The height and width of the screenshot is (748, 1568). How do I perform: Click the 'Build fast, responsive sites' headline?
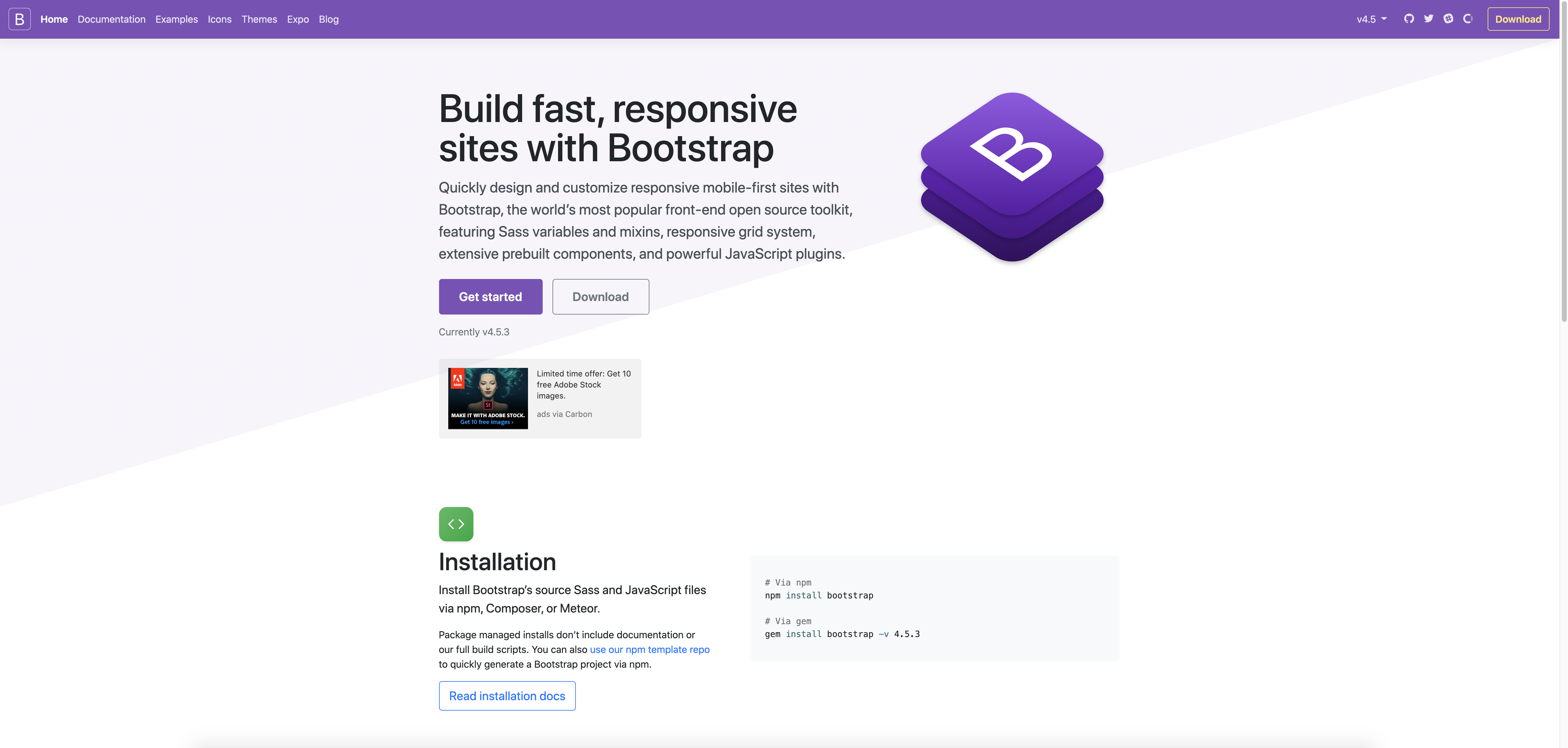tap(618, 128)
